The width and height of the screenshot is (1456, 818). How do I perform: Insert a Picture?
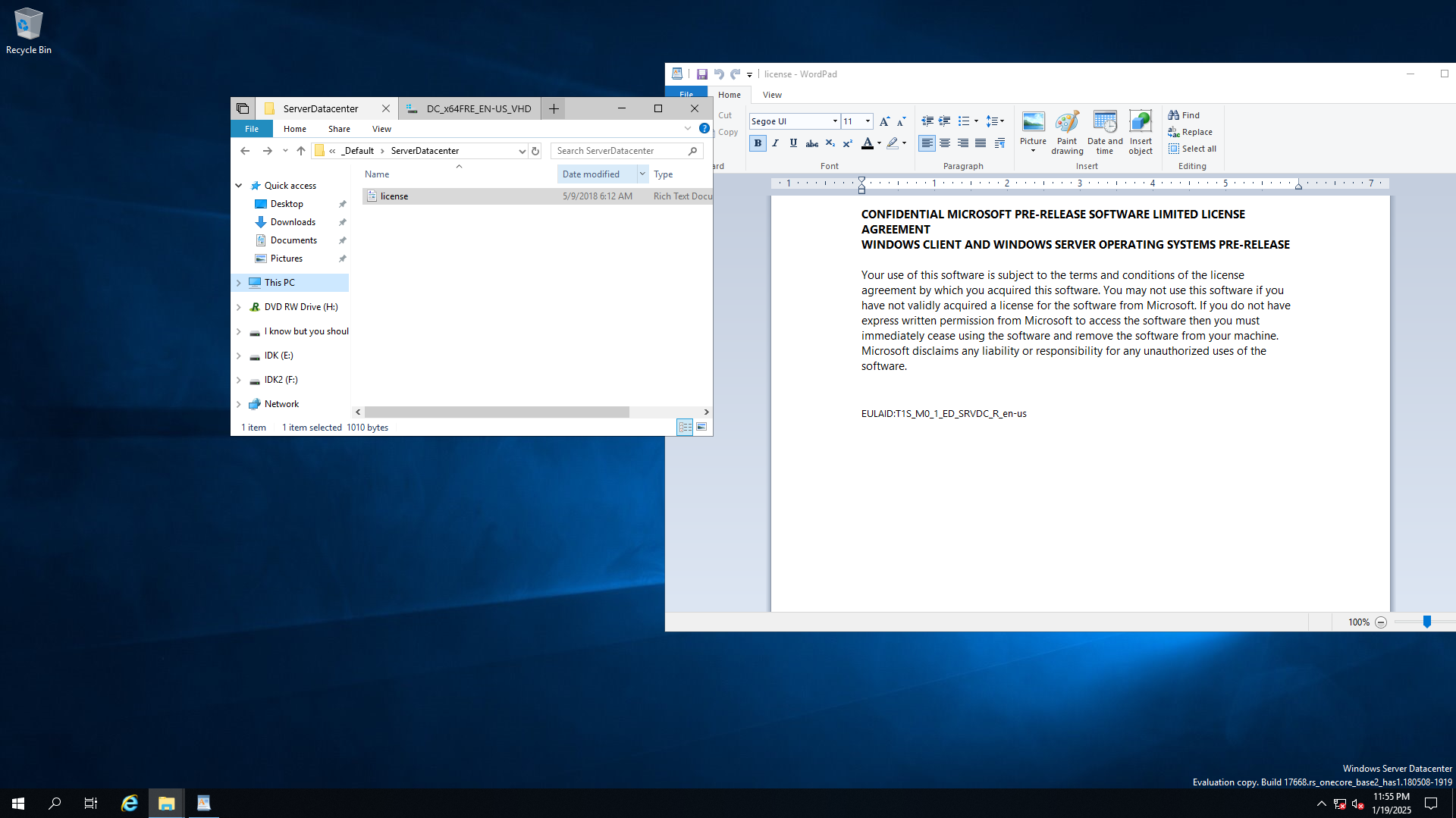(x=1033, y=131)
